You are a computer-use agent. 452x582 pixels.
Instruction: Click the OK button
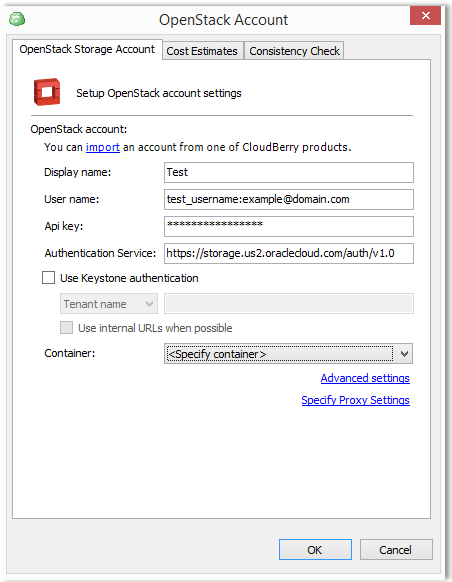(x=315, y=550)
